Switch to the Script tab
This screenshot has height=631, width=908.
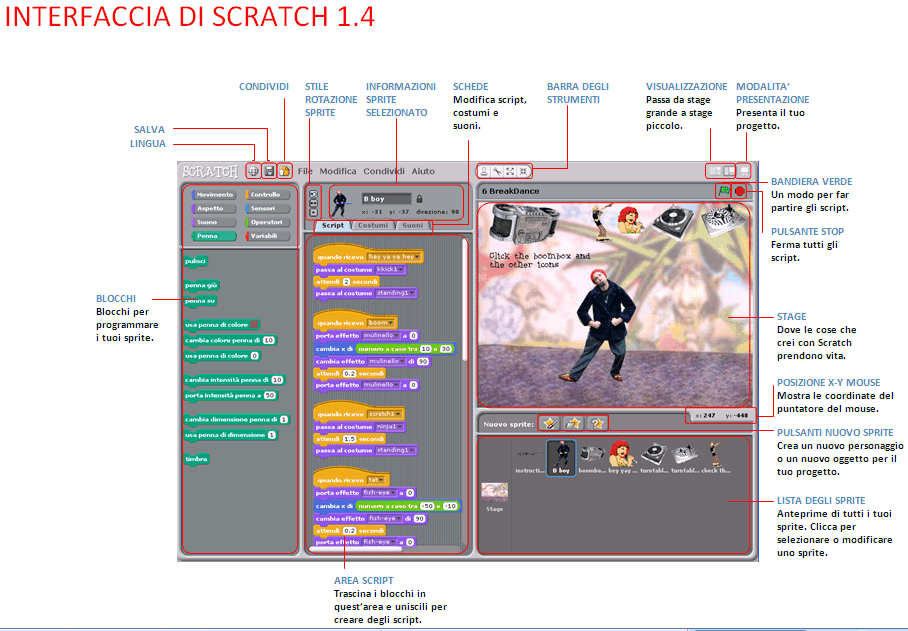pos(333,225)
